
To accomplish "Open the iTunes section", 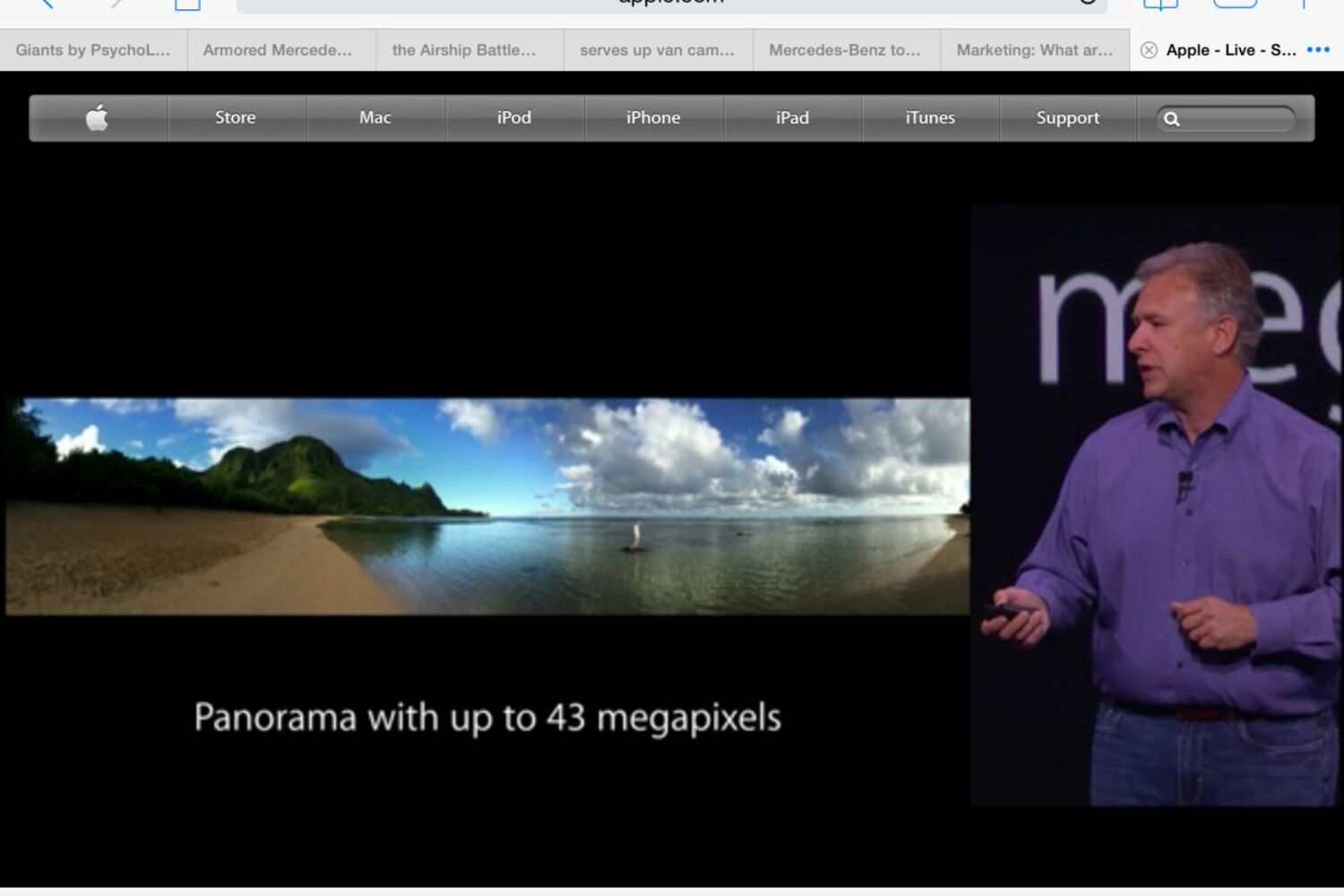I will (930, 117).
